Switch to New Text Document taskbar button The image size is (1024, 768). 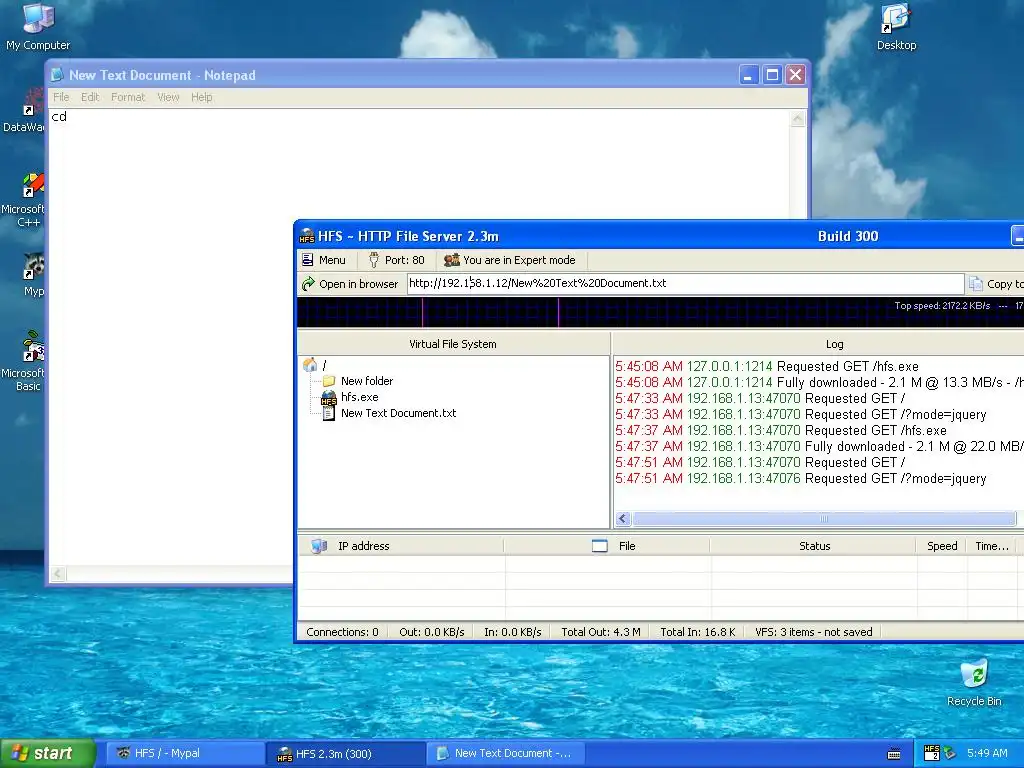point(507,753)
